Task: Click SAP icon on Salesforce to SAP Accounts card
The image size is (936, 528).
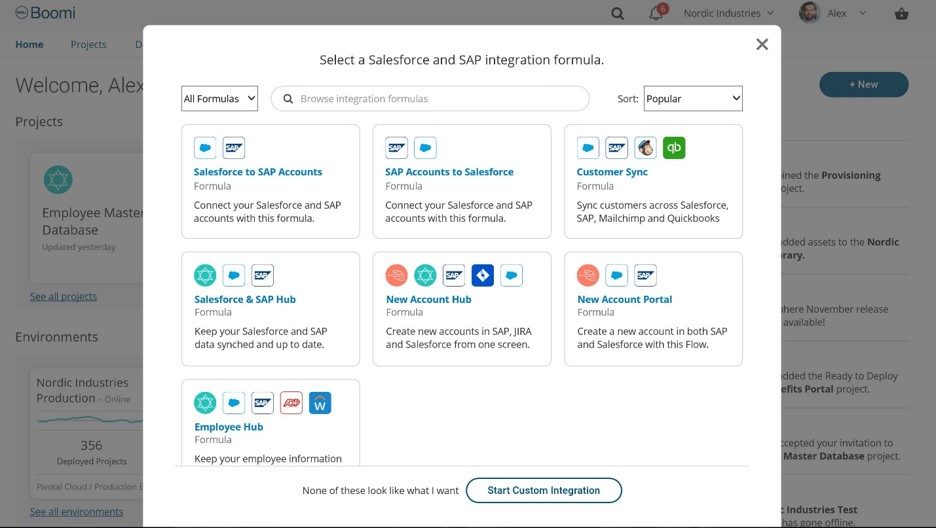Action: (233, 148)
